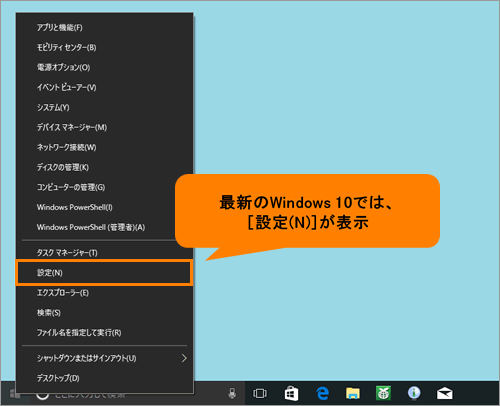Image resolution: width=500 pixels, height=406 pixels.
Task: Select デスクトップ(D) entry
Action: pyautogui.click(x=104, y=378)
